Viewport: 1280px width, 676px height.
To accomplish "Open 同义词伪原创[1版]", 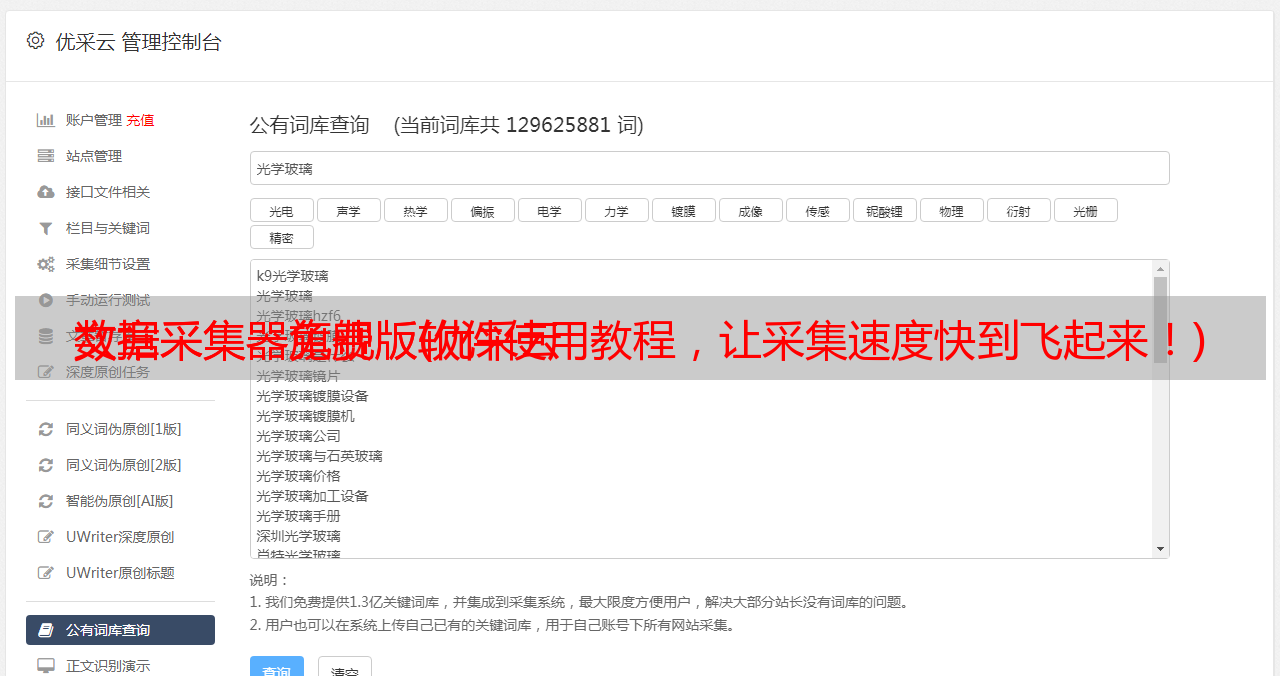I will pos(124,429).
